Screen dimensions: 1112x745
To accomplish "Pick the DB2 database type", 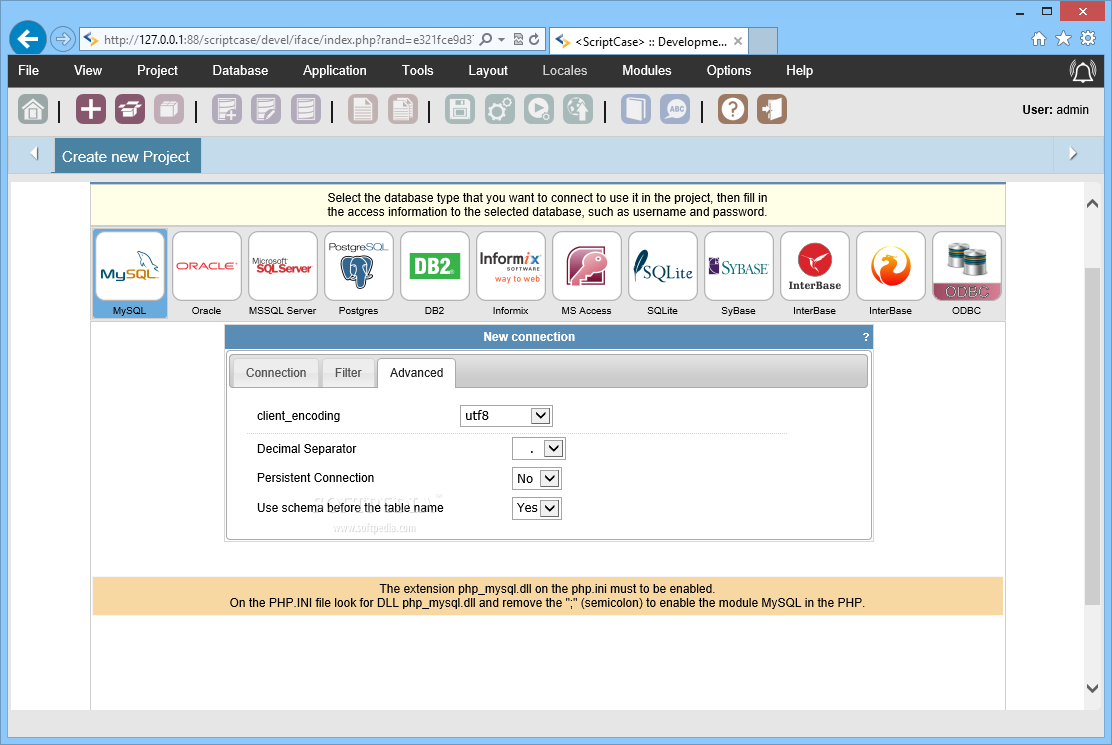I will pyautogui.click(x=435, y=274).
